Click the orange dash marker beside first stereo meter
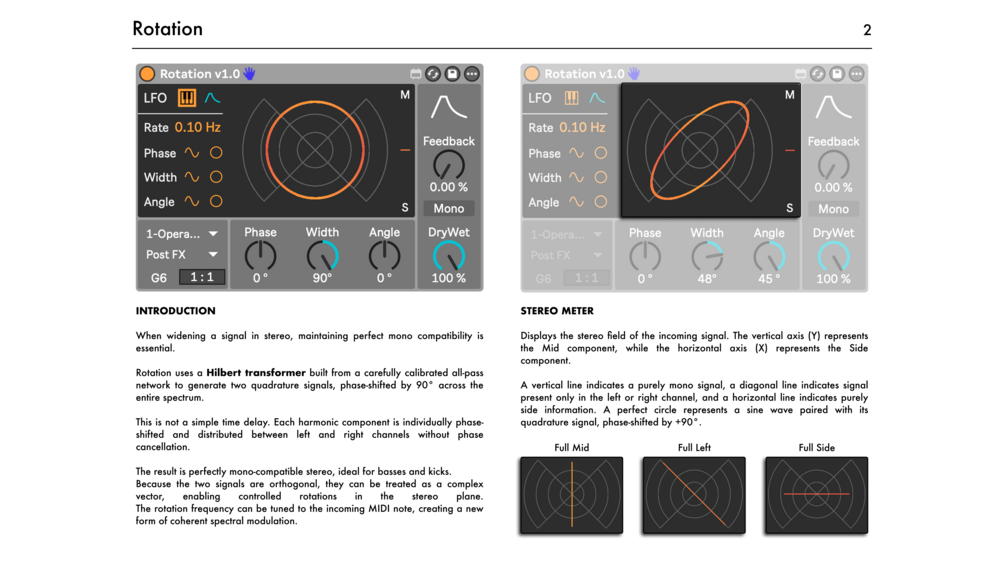This screenshot has width=1005, height=565. pyautogui.click(x=405, y=150)
